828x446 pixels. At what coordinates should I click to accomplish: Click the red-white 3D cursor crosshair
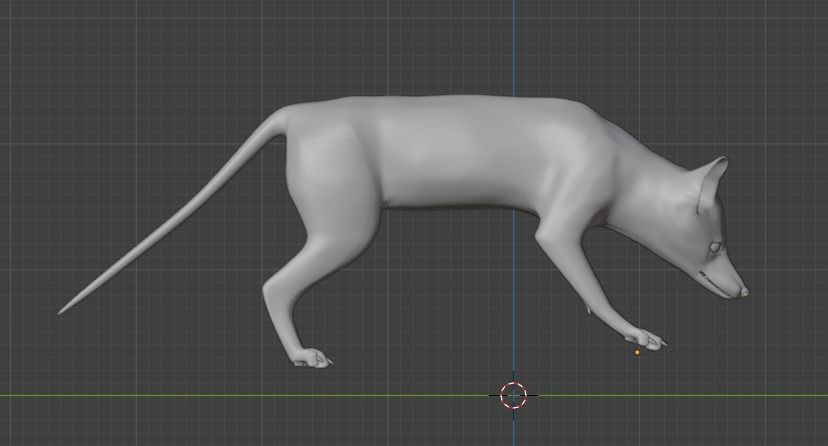513,395
